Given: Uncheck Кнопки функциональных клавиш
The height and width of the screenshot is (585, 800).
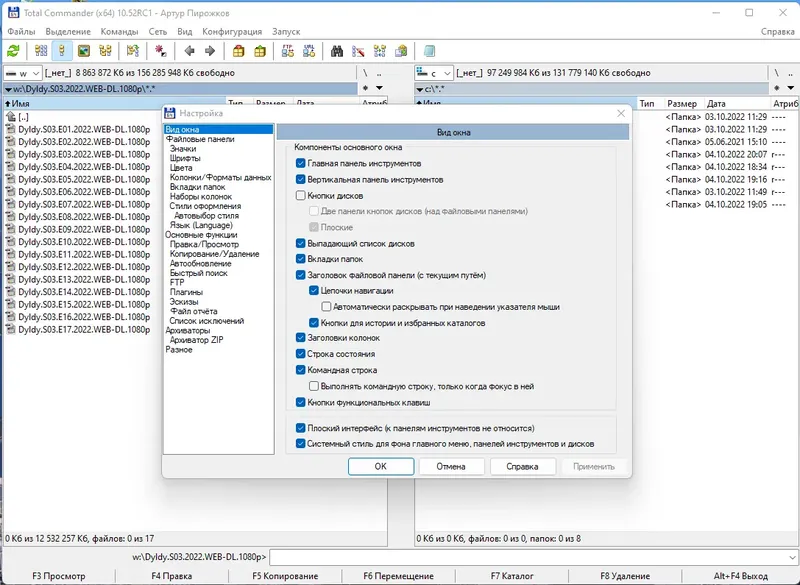Looking at the screenshot, I should (301, 402).
